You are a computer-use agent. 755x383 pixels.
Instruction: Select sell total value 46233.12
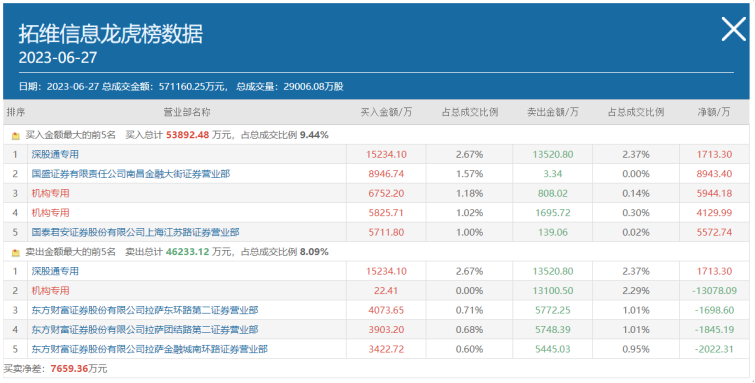[x=188, y=252]
